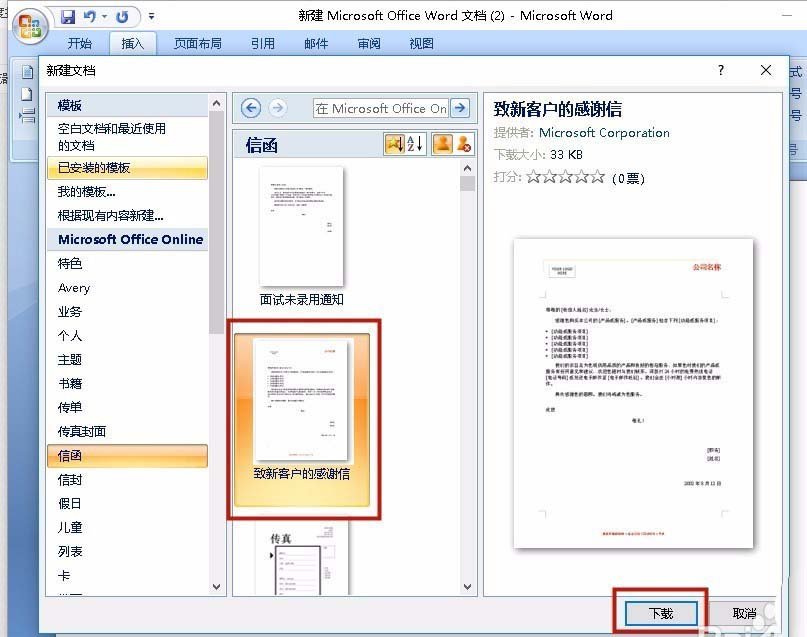Screen dimensions: 807x637
Task: Select the 信函 category
Action: [128, 456]
